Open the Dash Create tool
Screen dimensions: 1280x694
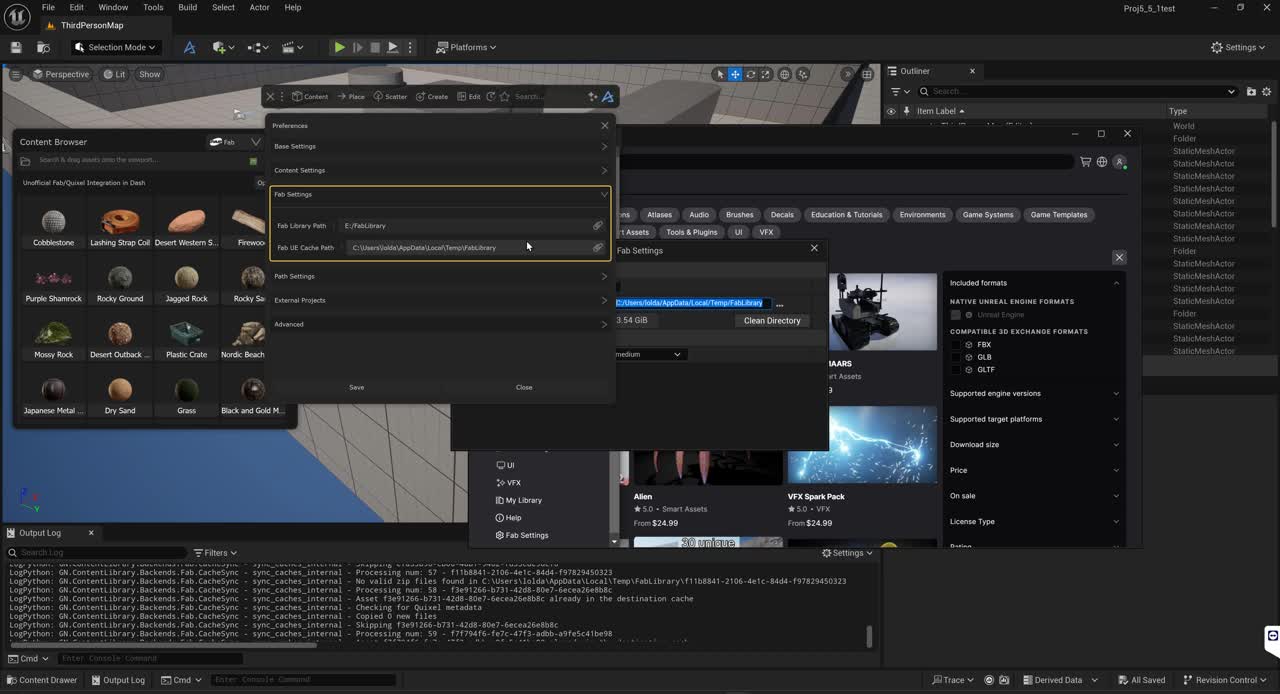(x=432, y=96)
